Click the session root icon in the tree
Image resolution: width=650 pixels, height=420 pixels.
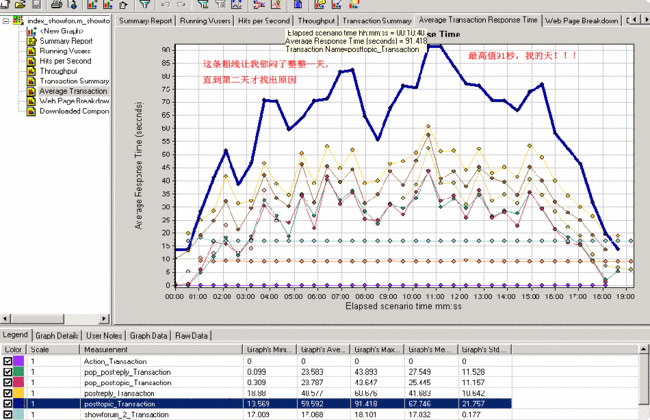(18, 20)
